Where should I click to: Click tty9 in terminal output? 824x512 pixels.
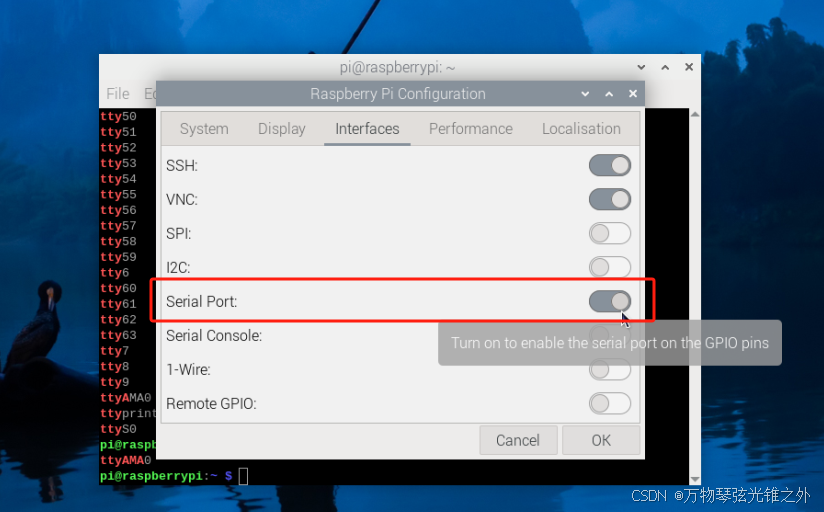[x=115, y=382]
